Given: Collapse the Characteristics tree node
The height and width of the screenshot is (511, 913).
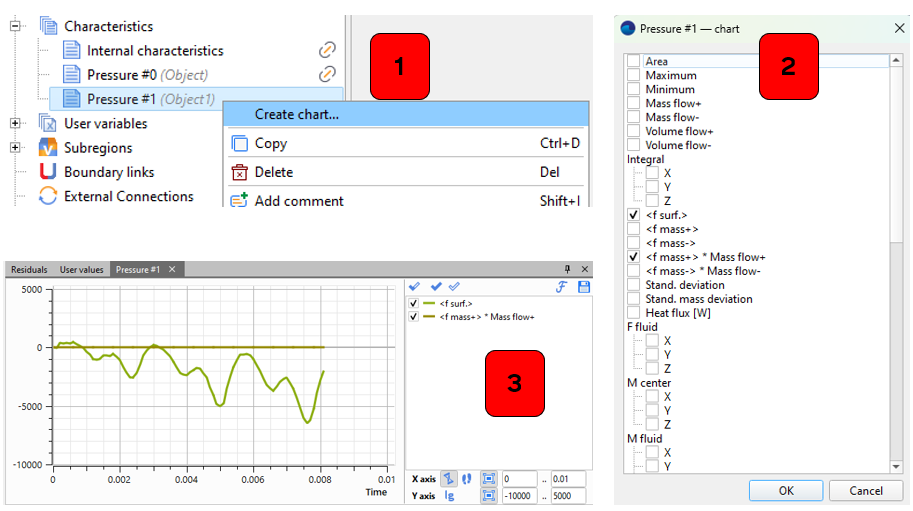Looking at the screenshot, I should tap(16, 26).
